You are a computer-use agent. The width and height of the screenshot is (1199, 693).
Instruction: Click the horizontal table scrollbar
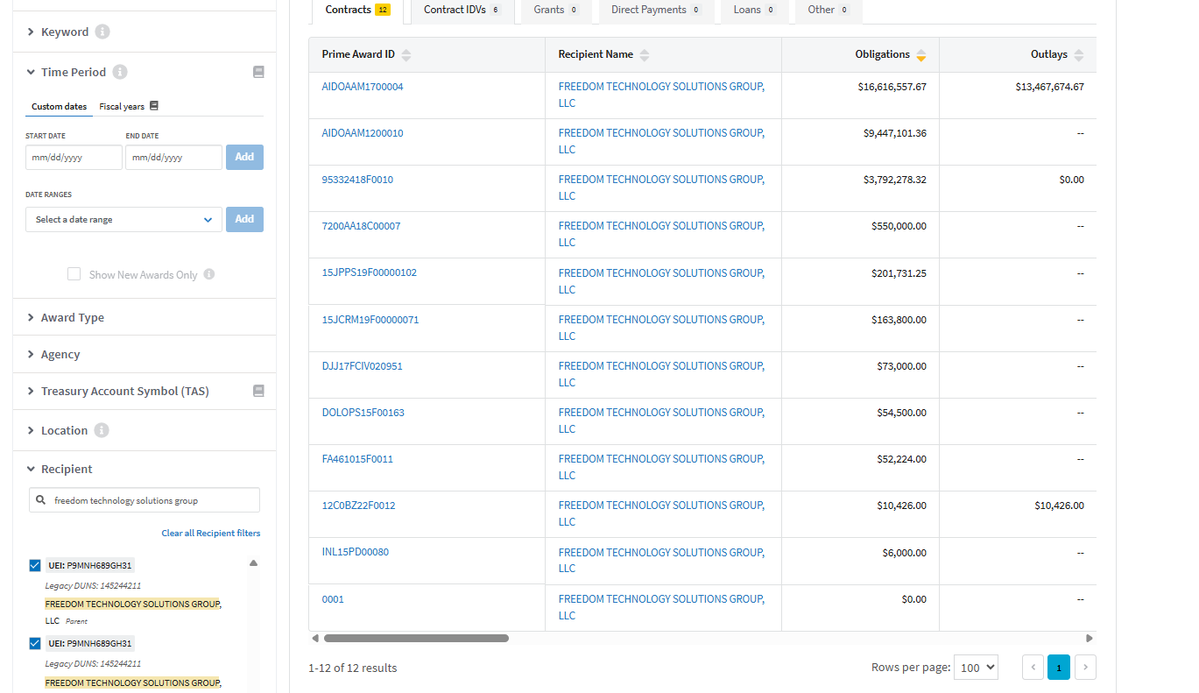[416, 638]
